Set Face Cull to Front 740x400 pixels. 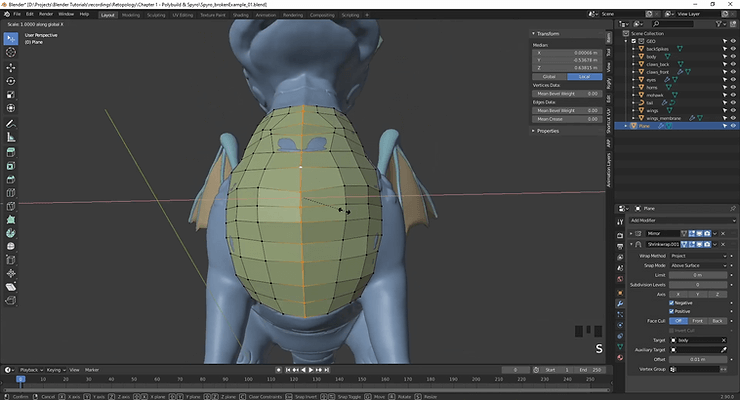[x=698, y=321]
